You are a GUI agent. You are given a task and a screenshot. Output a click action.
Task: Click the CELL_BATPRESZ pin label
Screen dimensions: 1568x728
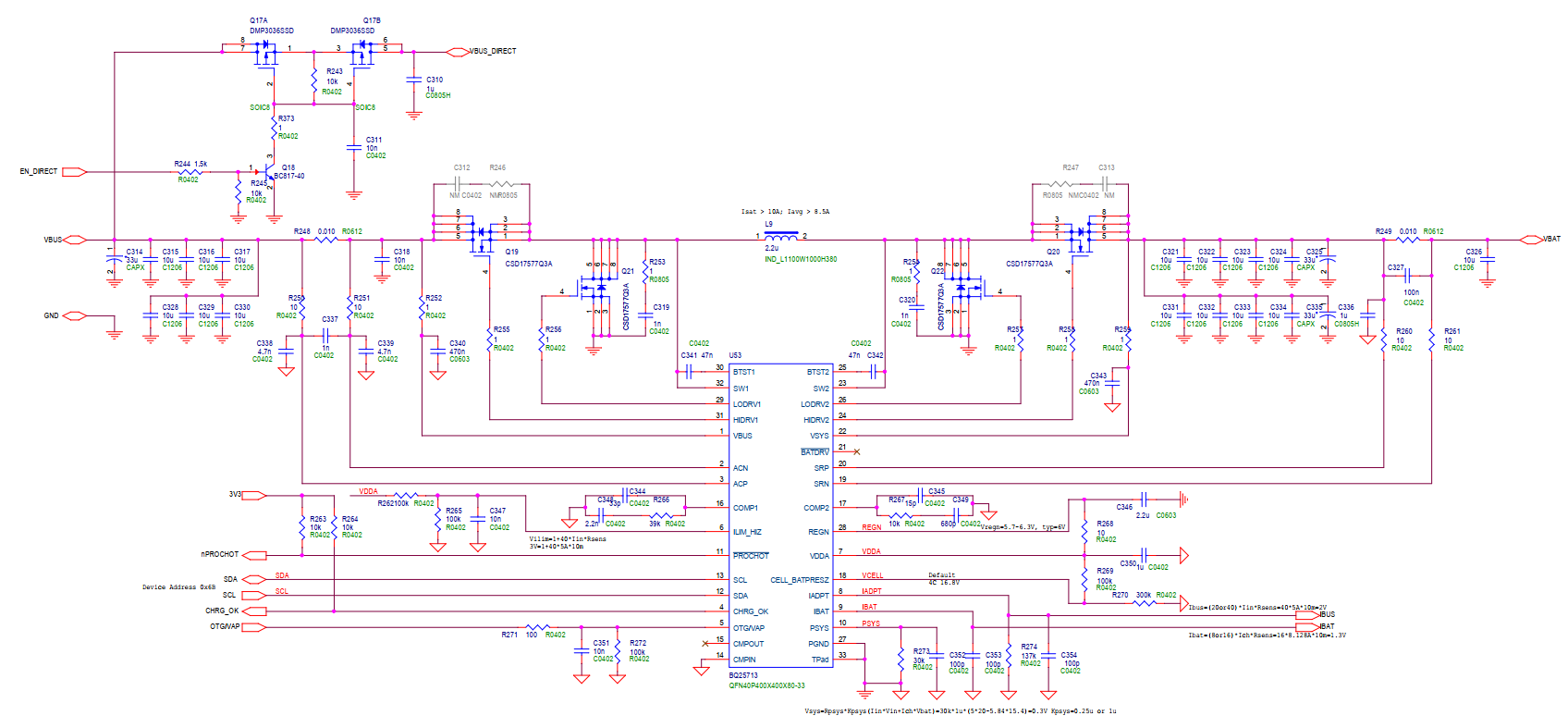[800, 580]
